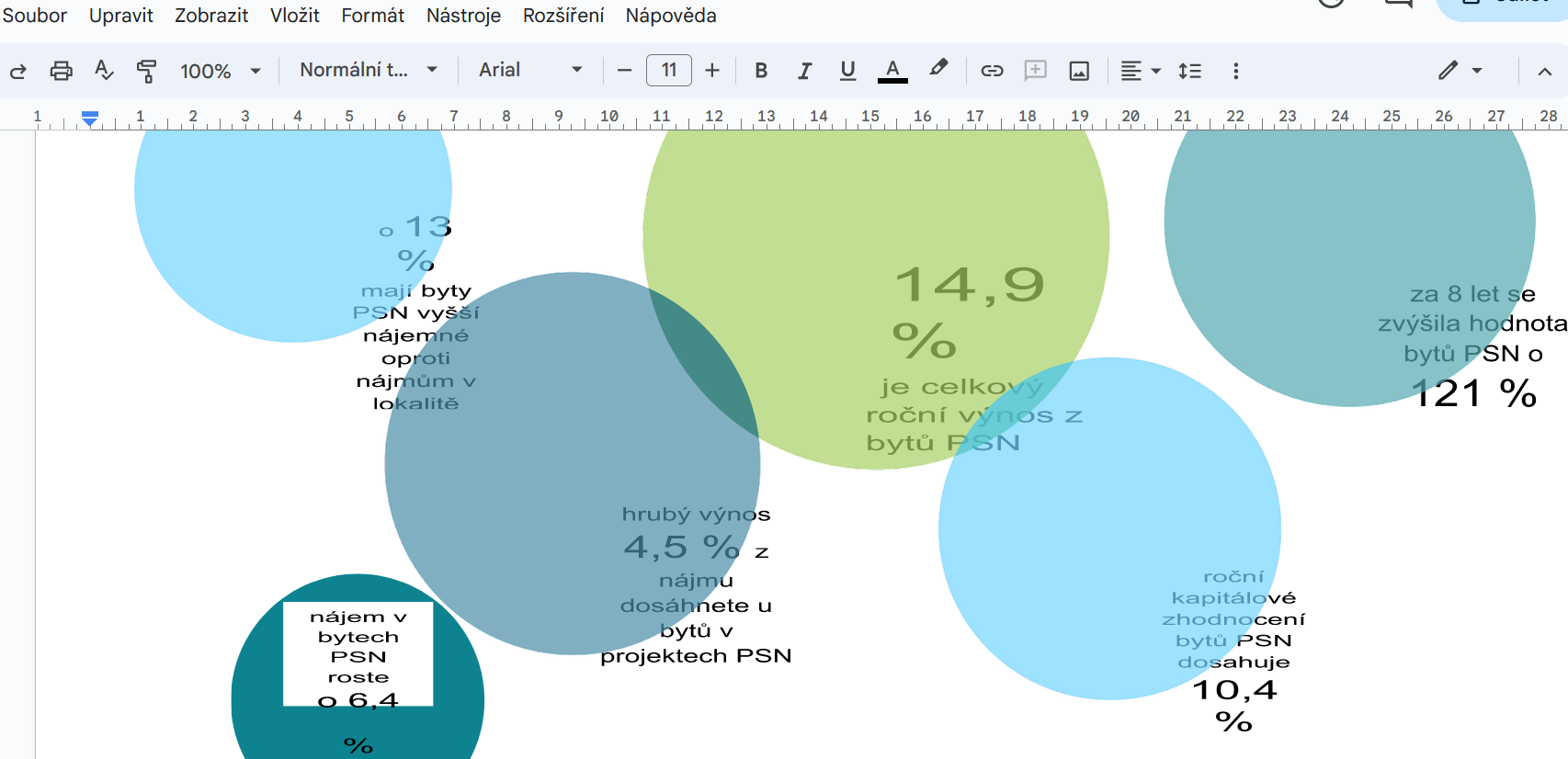Expand the Normální text style dropdown

[368, 70]
